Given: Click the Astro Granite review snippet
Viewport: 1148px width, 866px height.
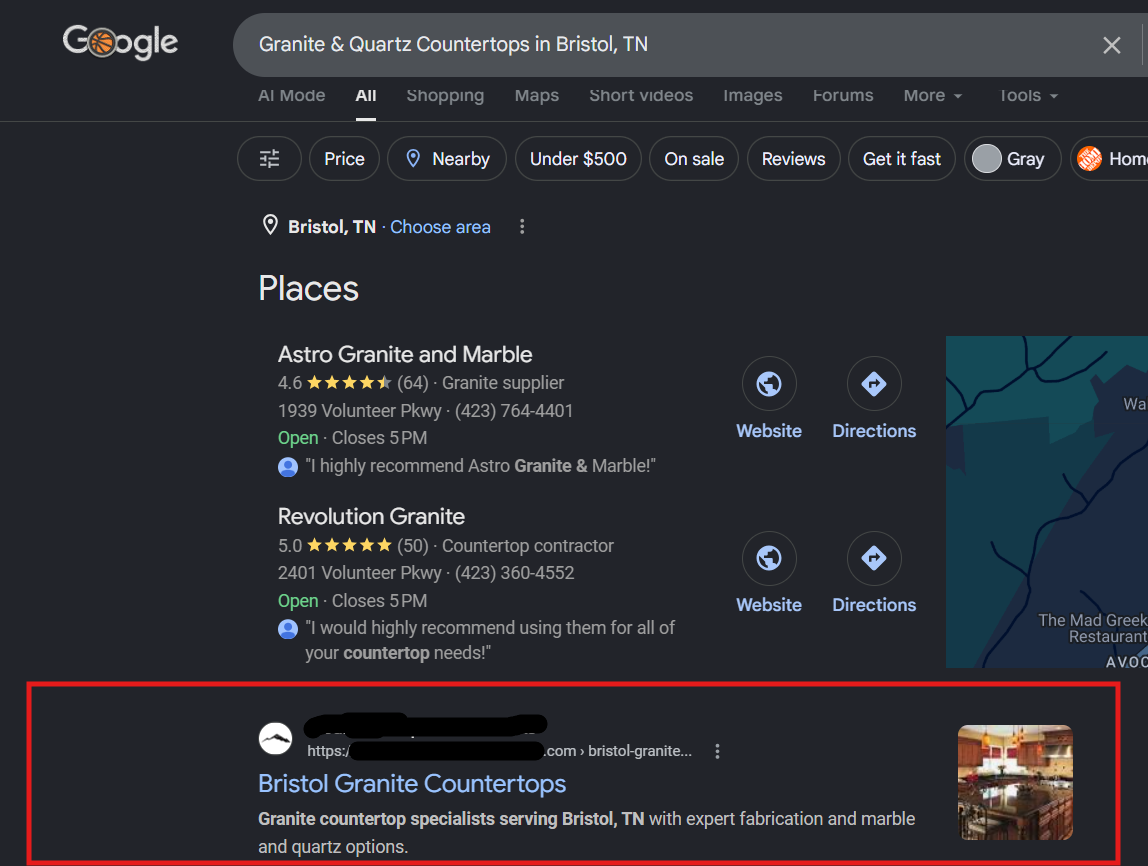Looking at the screenshot, I should click(x=480, y=466).
